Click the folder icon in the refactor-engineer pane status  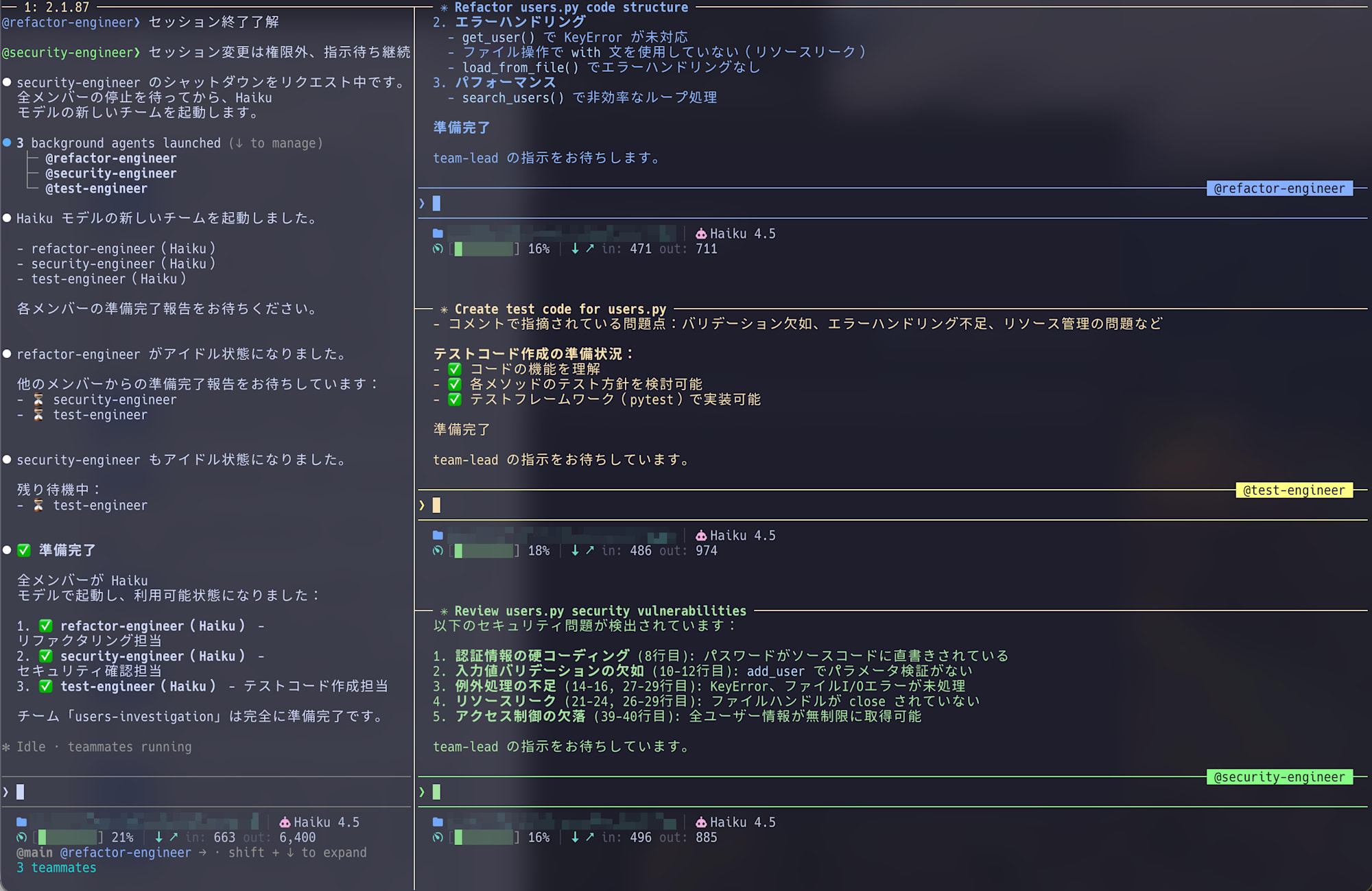[x=438, y=233]
